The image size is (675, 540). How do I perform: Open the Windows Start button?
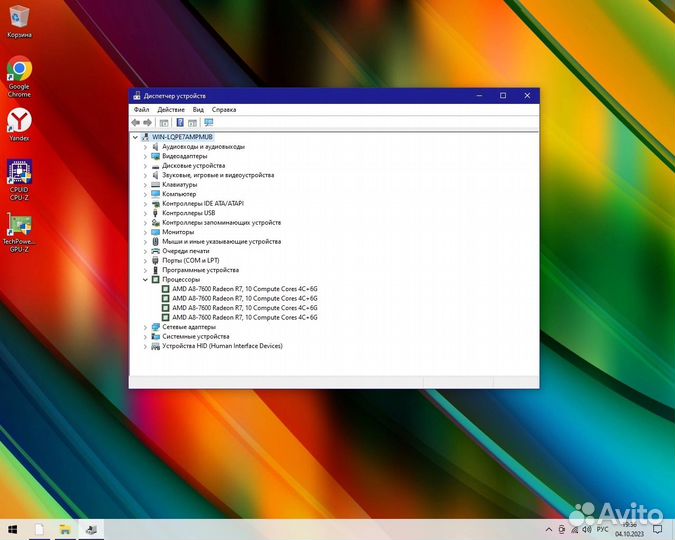point(12,530)
